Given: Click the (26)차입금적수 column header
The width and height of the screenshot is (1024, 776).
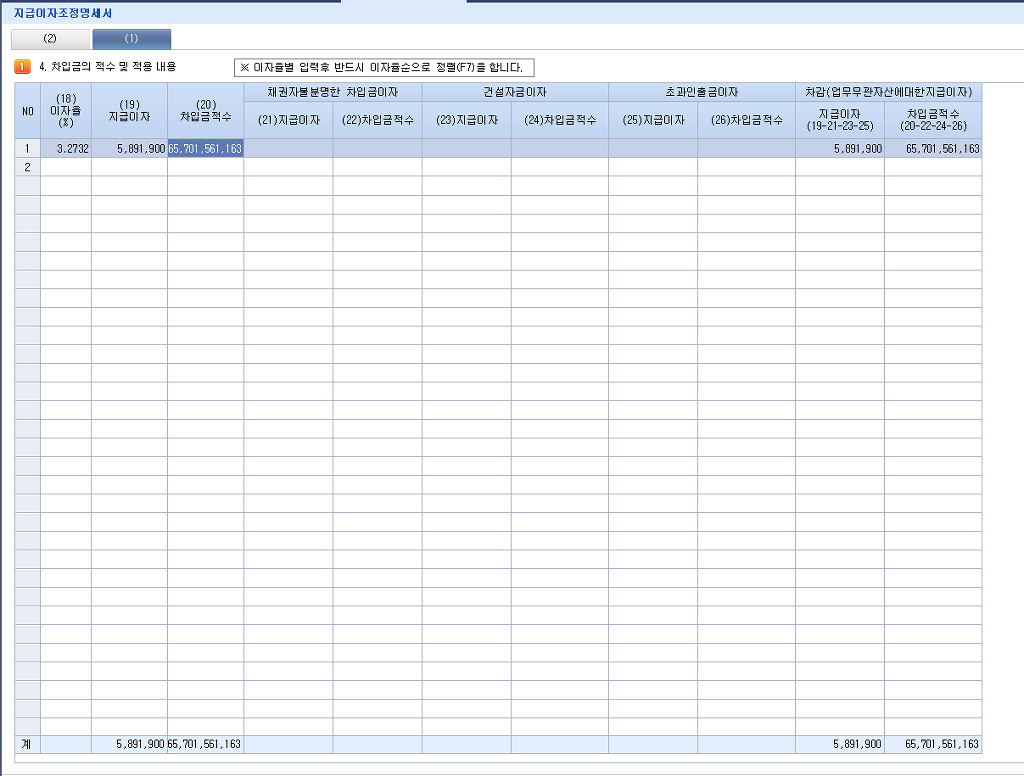Looking at the screenshot, I should pos(746,120).
